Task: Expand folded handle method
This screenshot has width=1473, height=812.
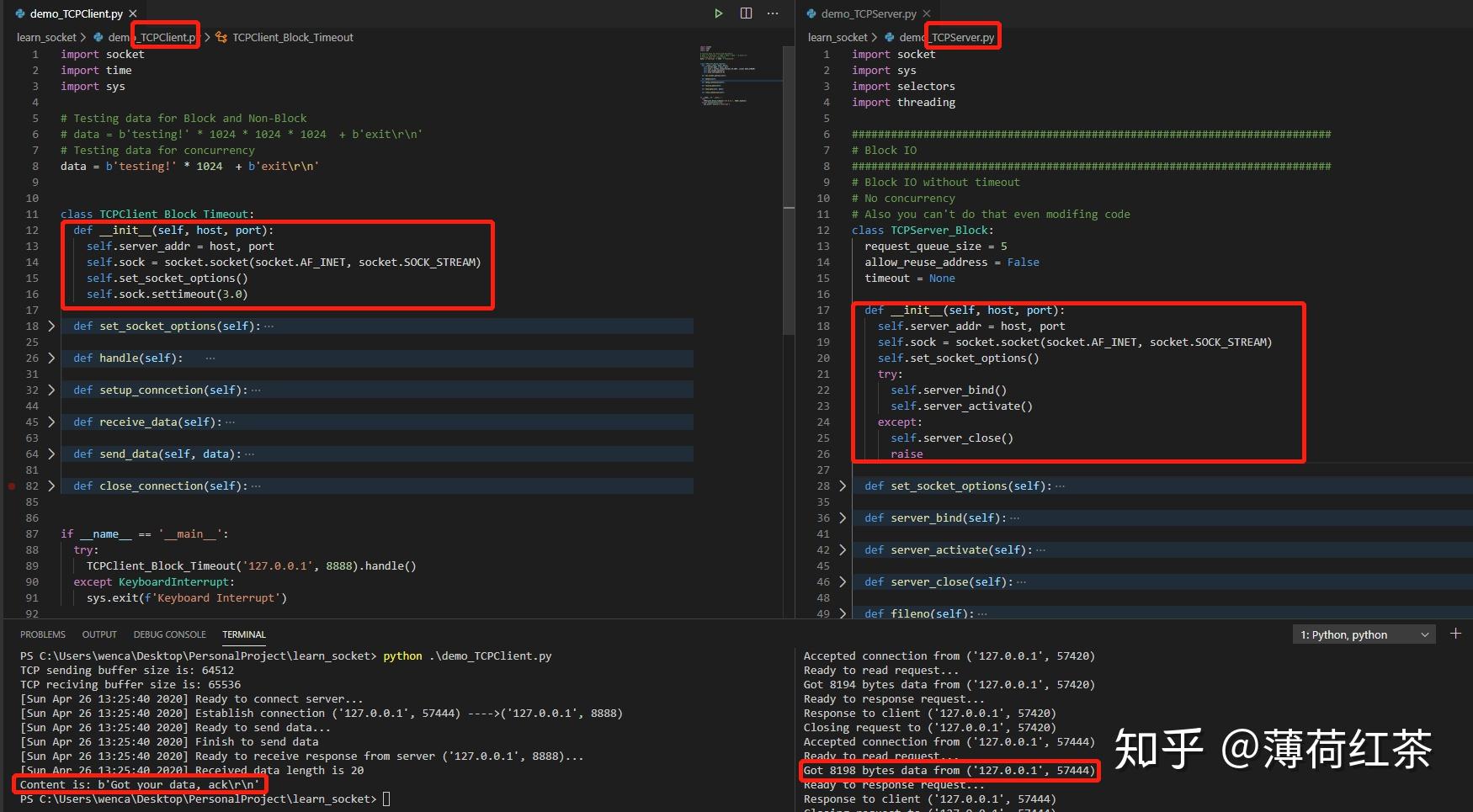Action: [x=51, y=358]
